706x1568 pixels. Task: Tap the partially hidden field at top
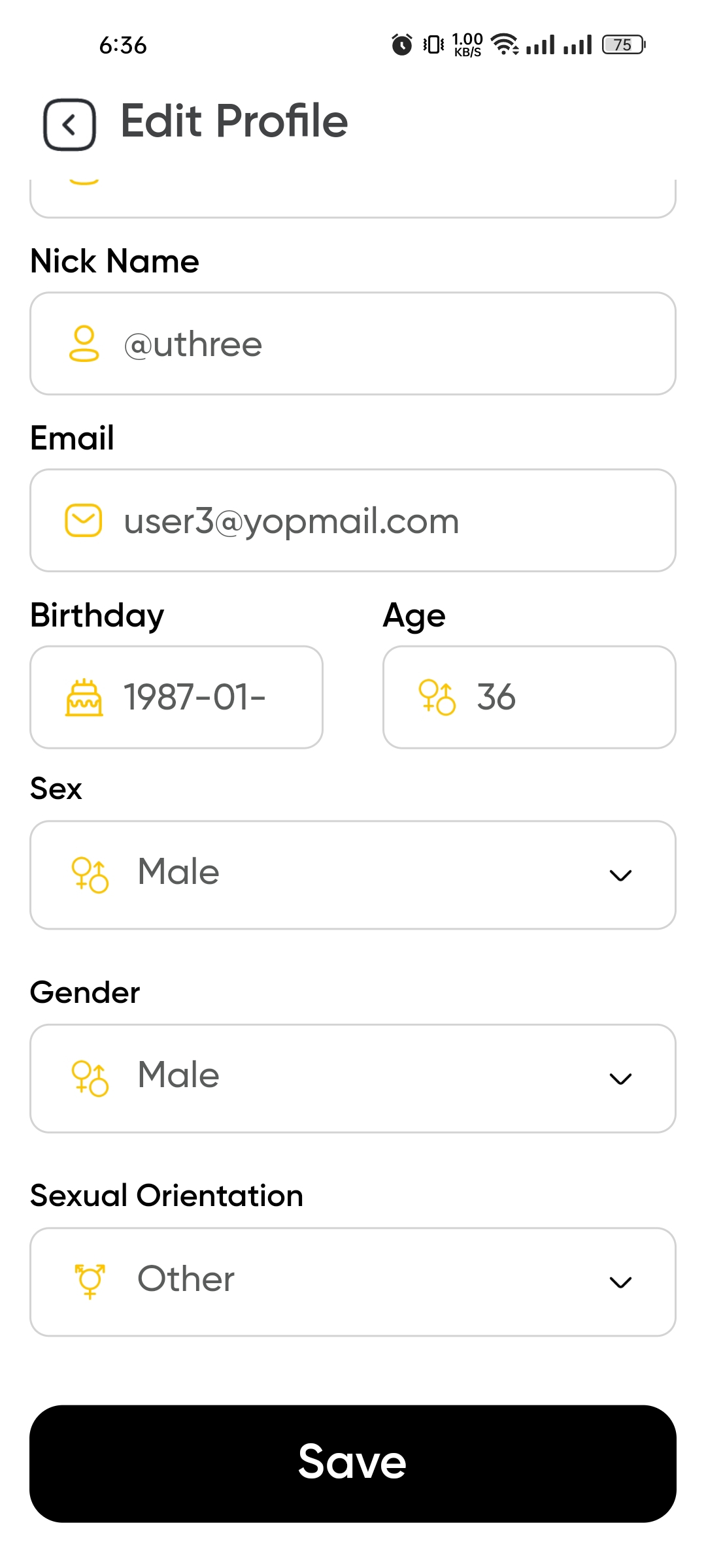click(353, 198)
